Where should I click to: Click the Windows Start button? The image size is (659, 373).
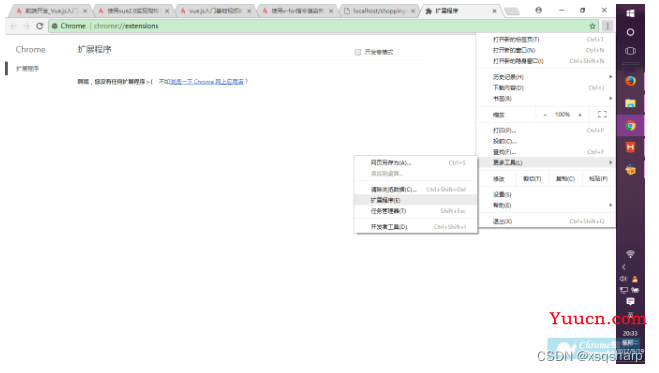[630, 13]
